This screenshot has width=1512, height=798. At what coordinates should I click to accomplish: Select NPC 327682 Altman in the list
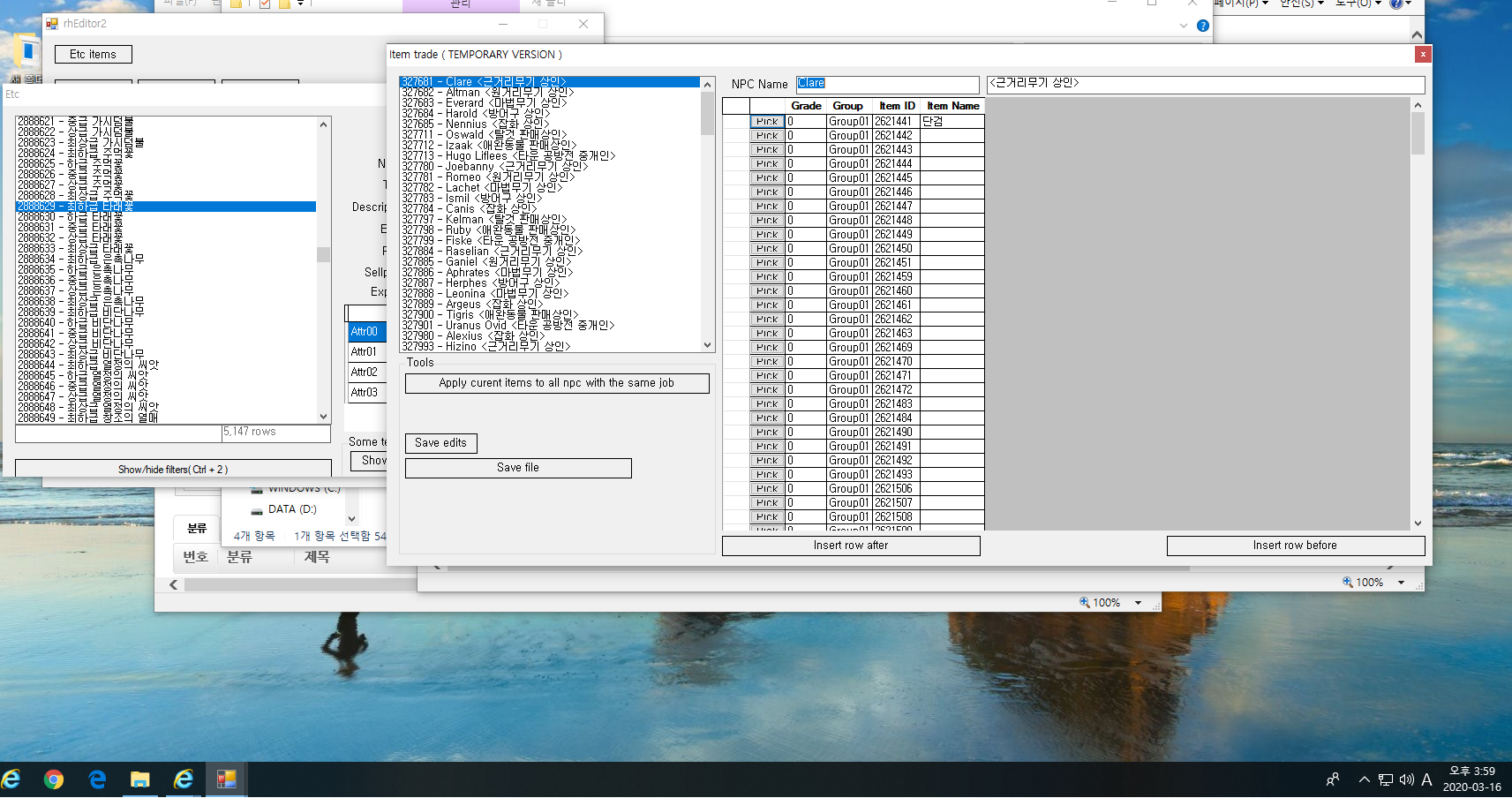pyautogui.click(x=487, y=93)
